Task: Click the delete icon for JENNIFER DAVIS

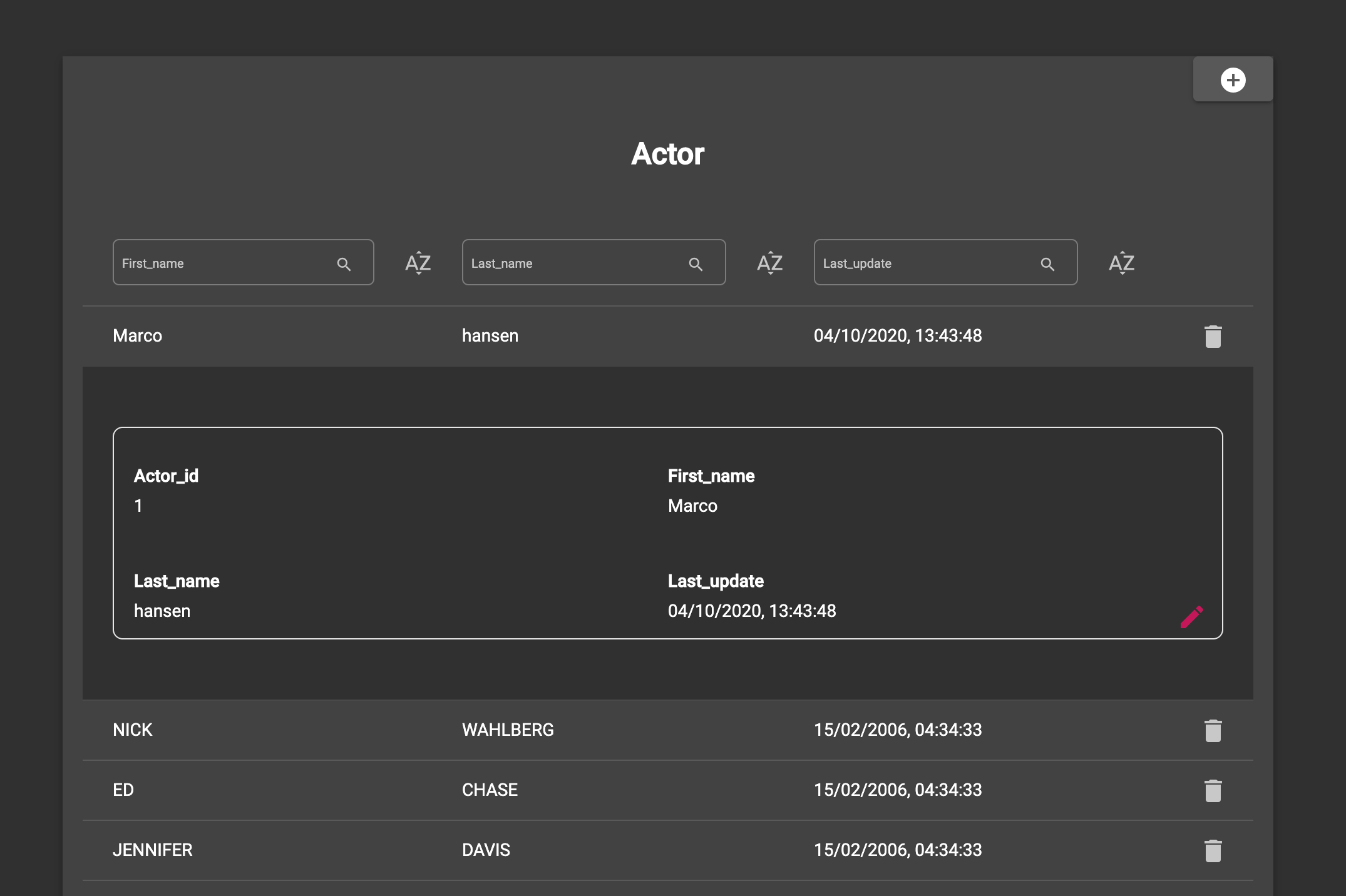Action: click(1213, 850)
